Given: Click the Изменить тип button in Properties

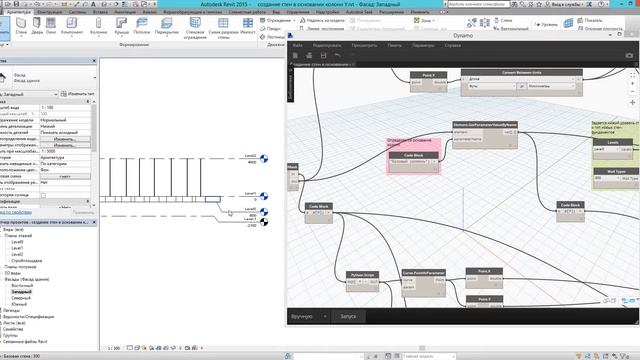Looking at the screenshot, I should (78, 94).
